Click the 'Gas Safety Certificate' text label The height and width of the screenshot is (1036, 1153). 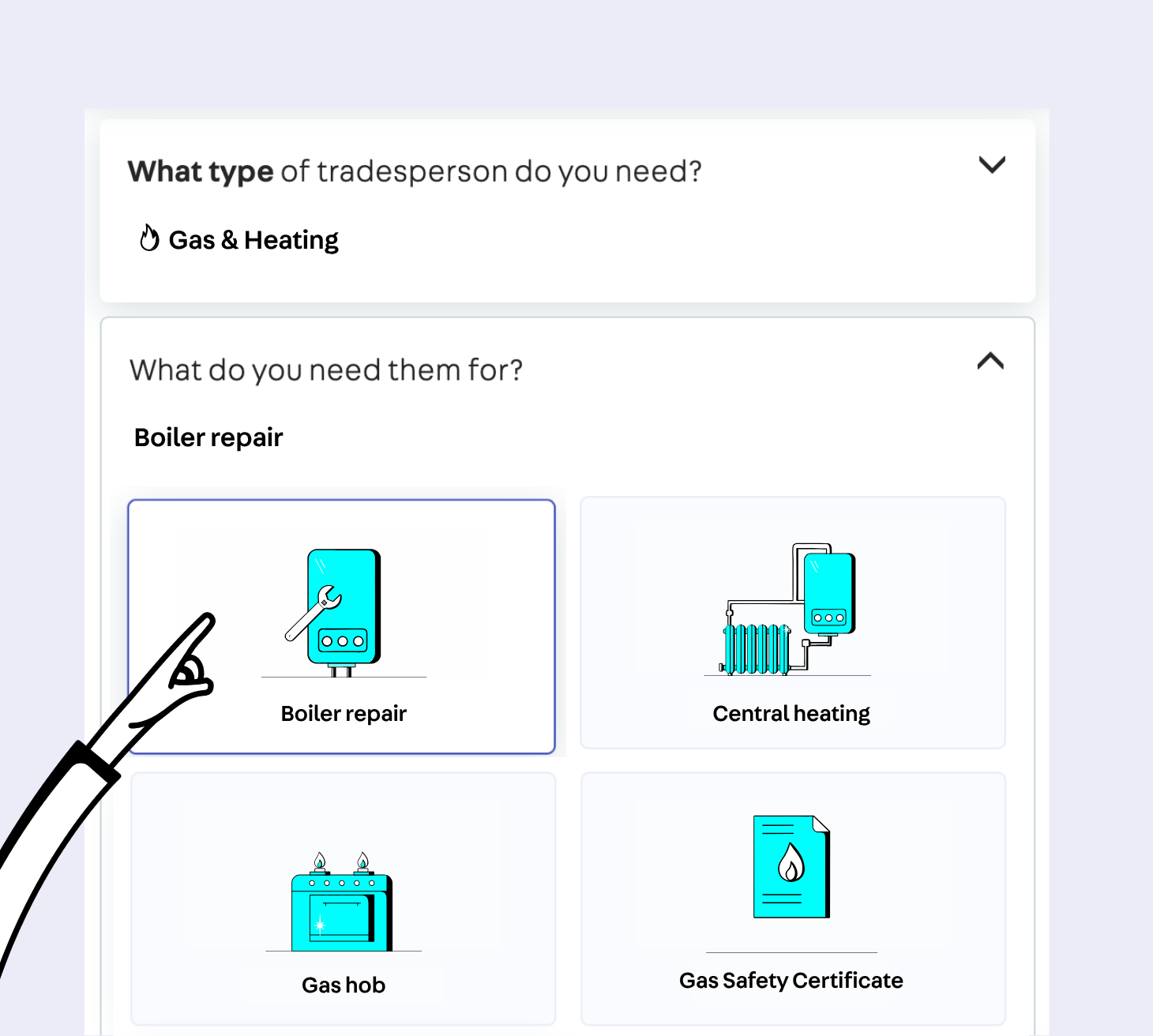pos(791,981)
